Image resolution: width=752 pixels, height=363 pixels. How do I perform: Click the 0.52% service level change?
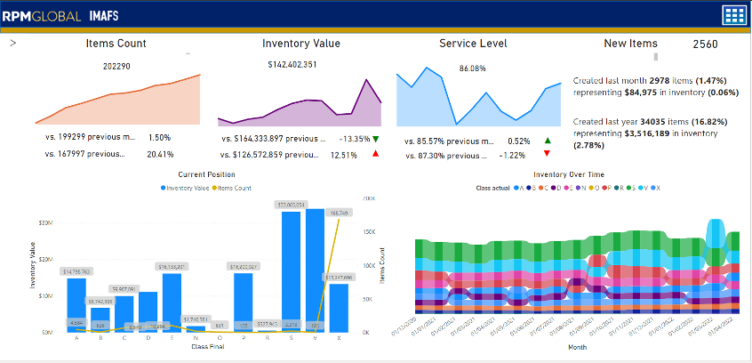coord(519,141)
